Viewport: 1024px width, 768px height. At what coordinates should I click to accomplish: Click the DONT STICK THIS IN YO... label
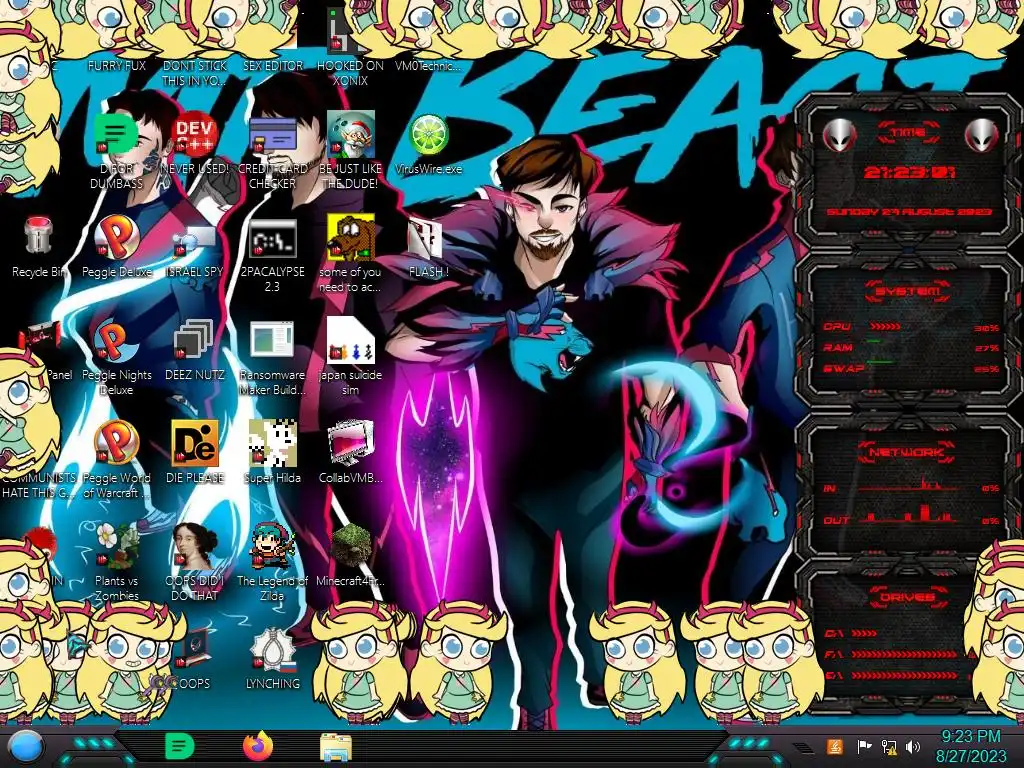click(x=195, y=73)
